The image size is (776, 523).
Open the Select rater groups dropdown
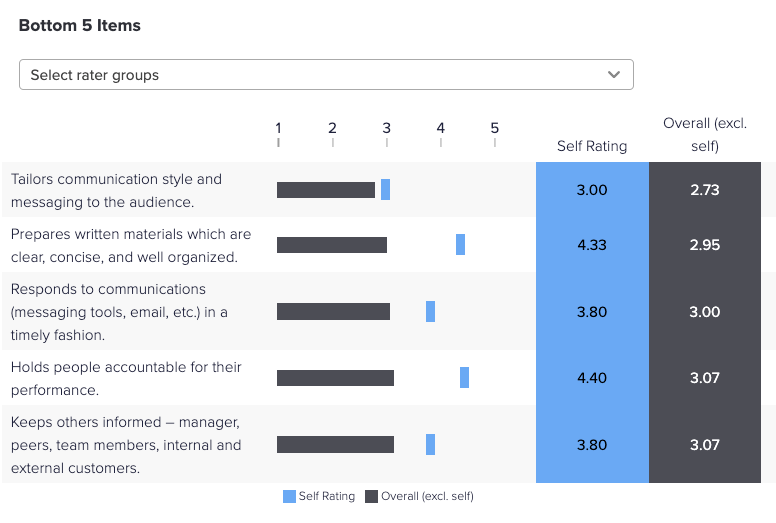click(x=325, y=75)
